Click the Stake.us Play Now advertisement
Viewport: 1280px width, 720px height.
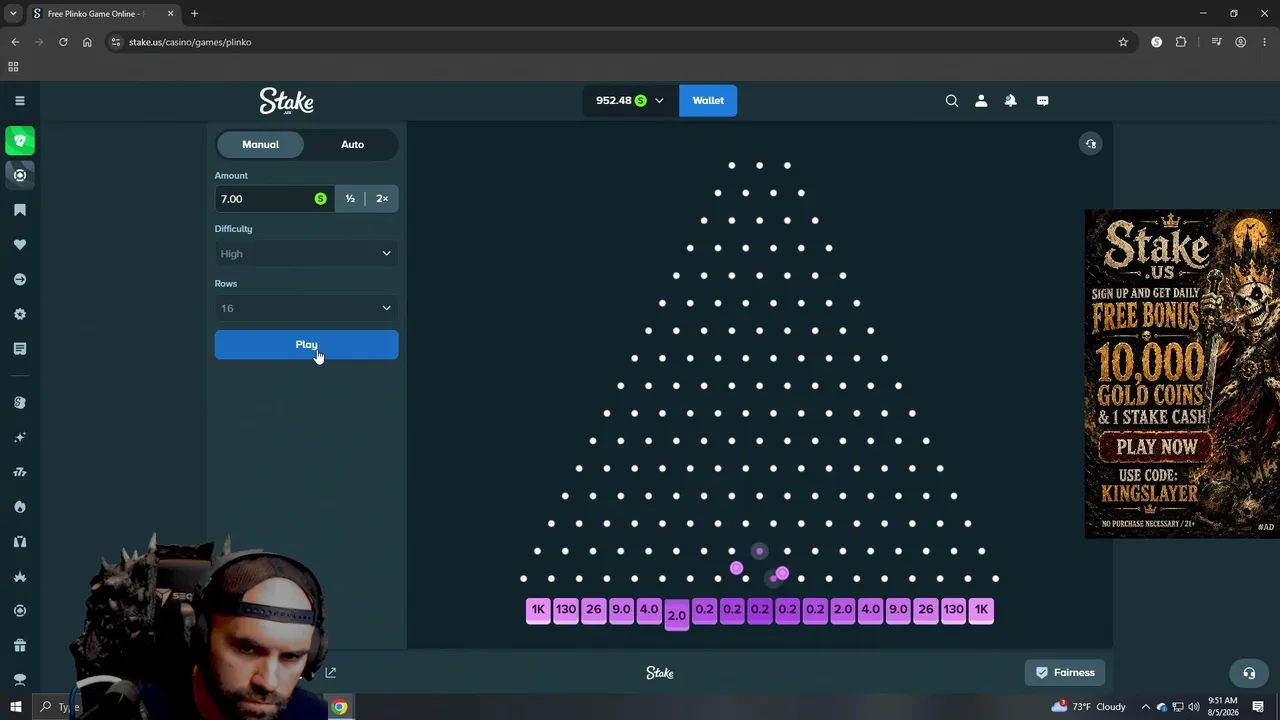pos(1157,447)
